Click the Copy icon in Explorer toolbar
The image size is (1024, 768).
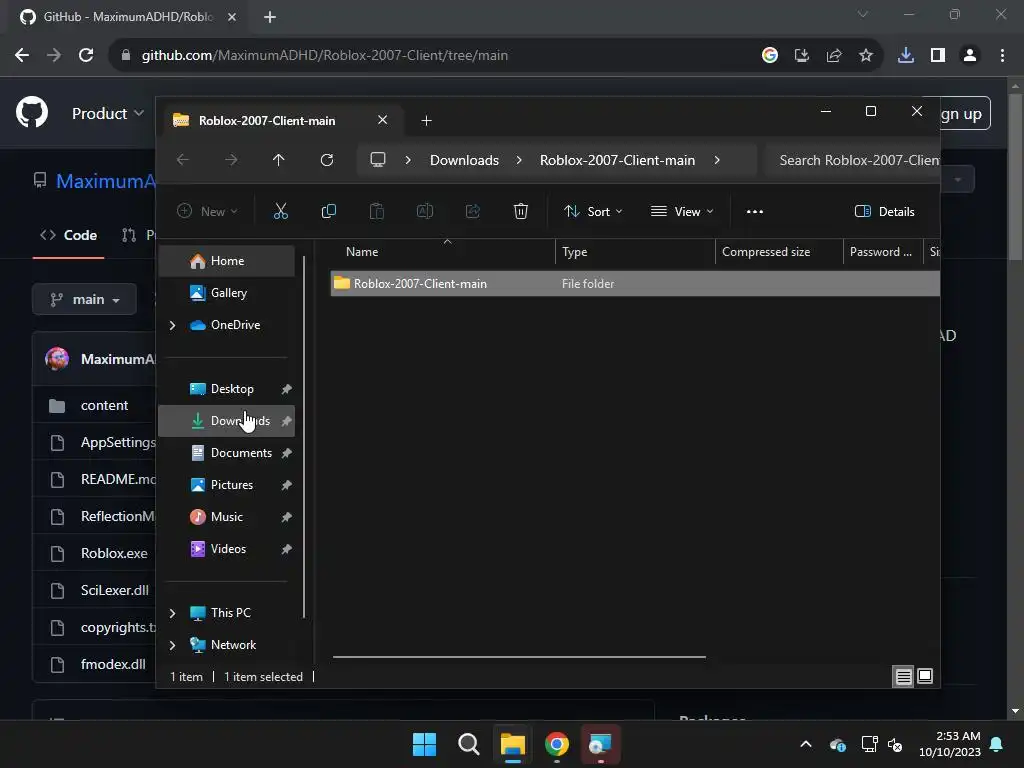point(328,211)
